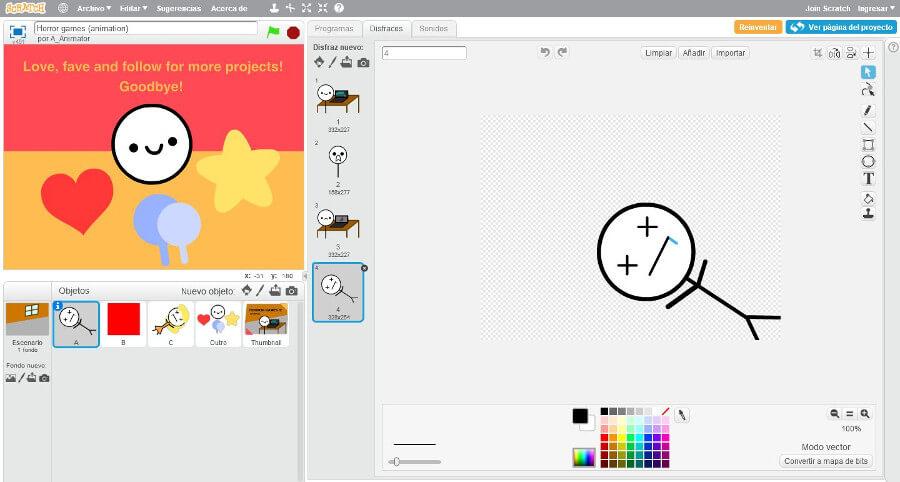Pick color with the eyedropper
The height and width of the screenshot is (482, 900).
click(x=682, y=415)
